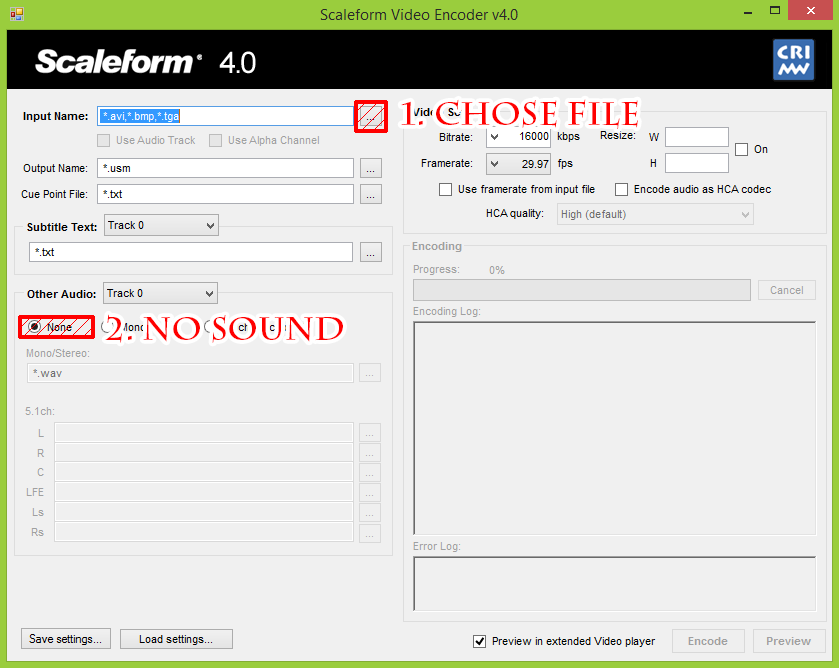Browse for the Output Name file
This screenshot has width=839, height=668.
click(x=370, y=168)
